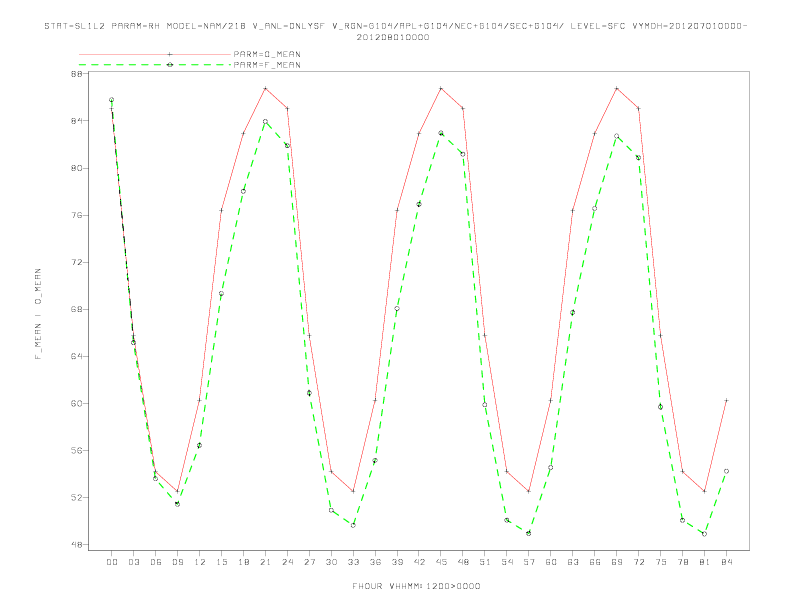Click the vertical axis title F_MEAN | O_MEAN

click(38, 314)
